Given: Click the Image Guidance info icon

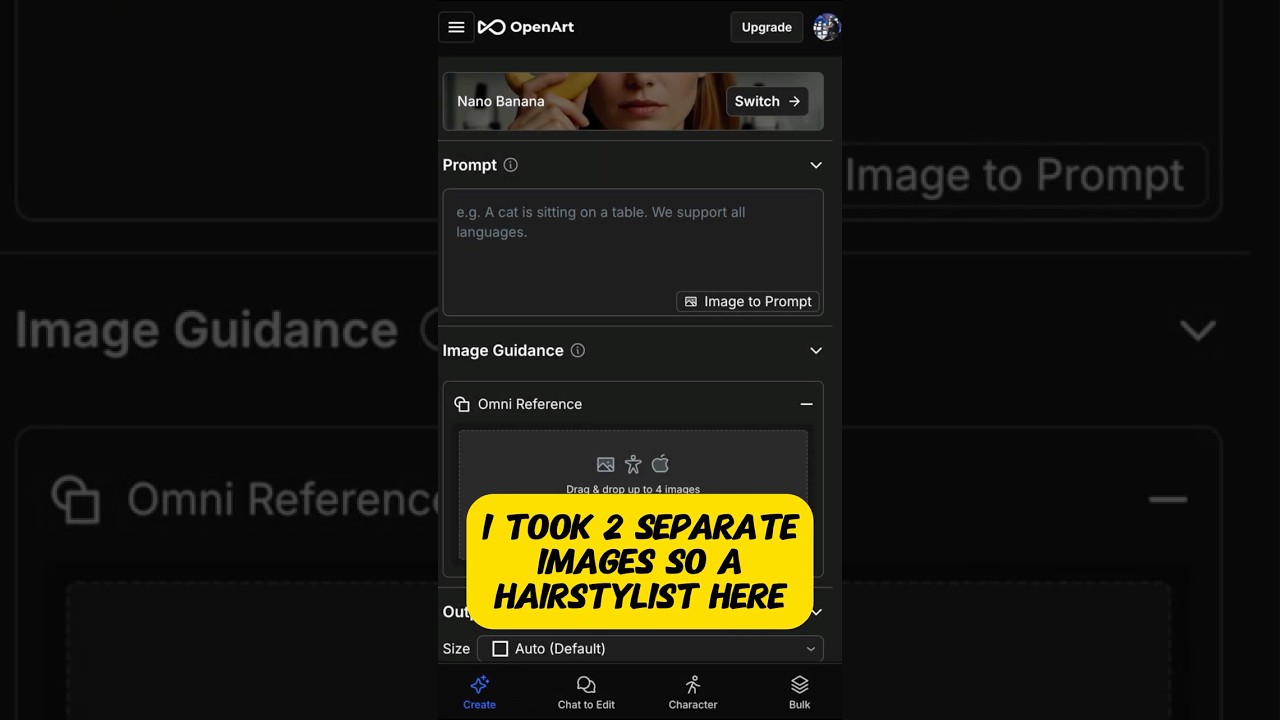Looking at the screenshot, I should (x=578, y=350).
